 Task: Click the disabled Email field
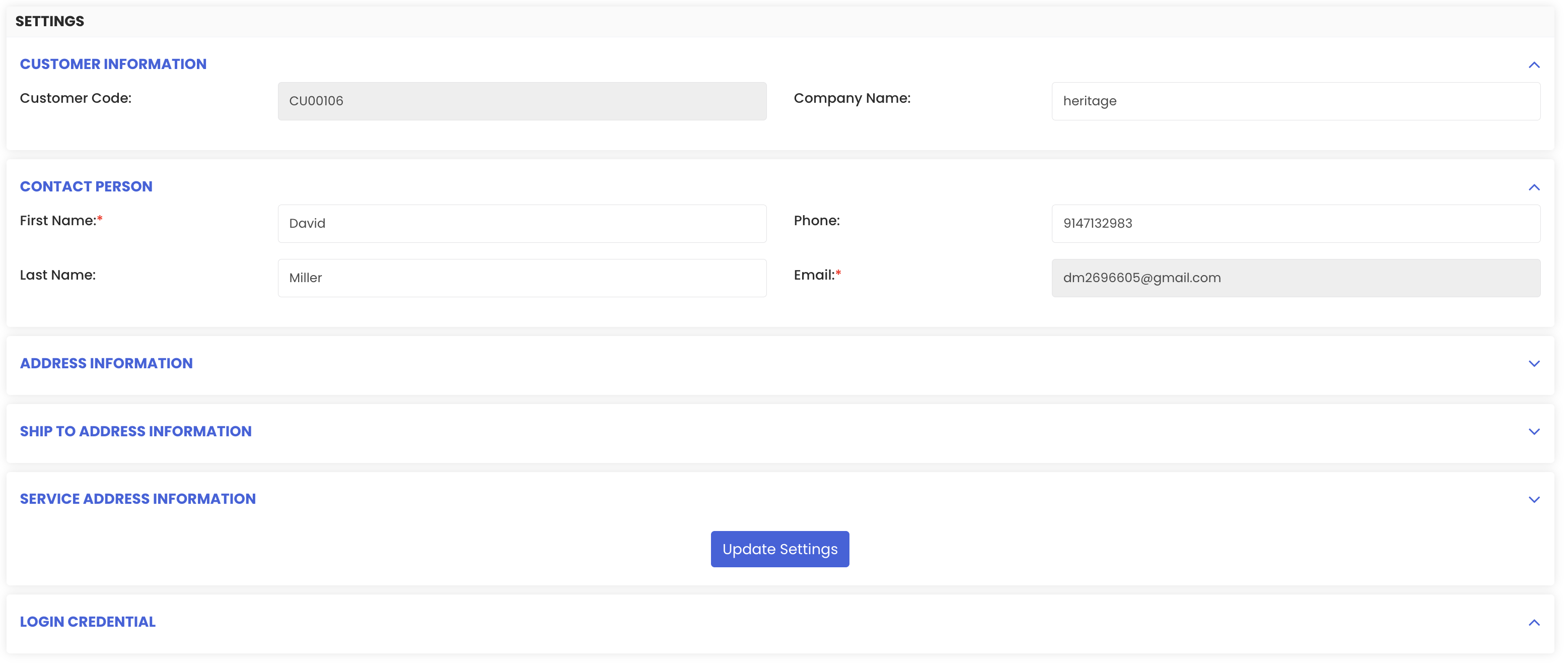(x=1295, y=278)
